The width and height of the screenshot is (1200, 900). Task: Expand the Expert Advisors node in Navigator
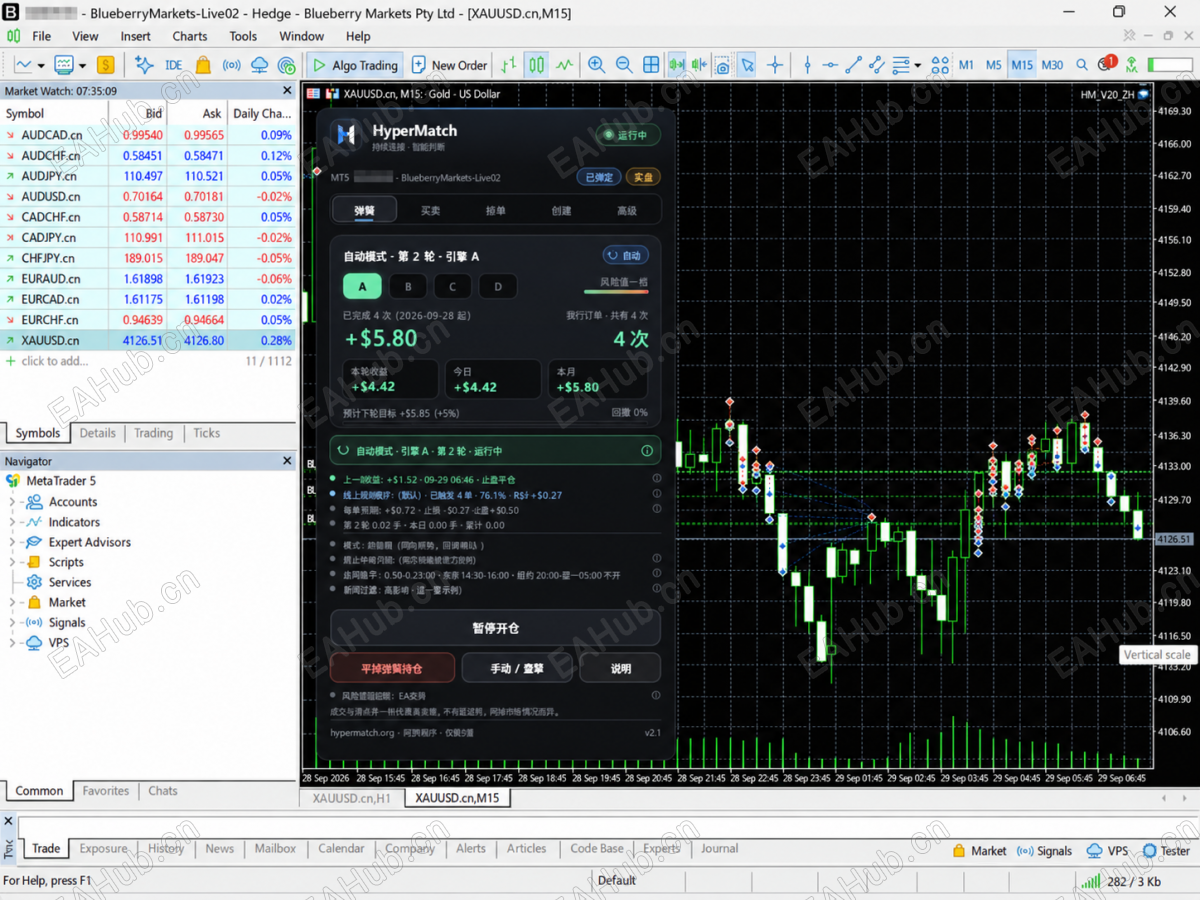(x=13, y=542)
